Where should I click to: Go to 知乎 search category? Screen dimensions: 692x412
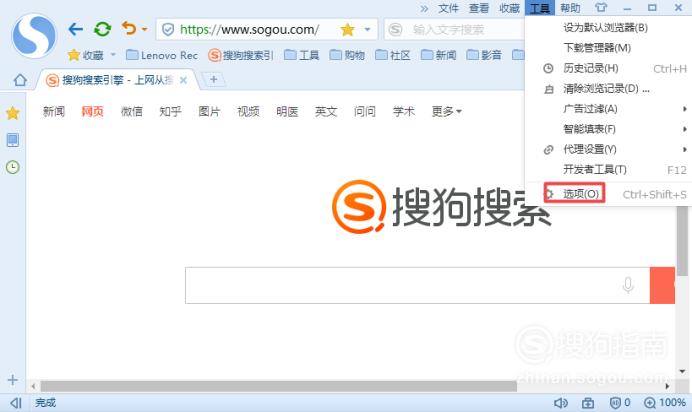point(170,112)
